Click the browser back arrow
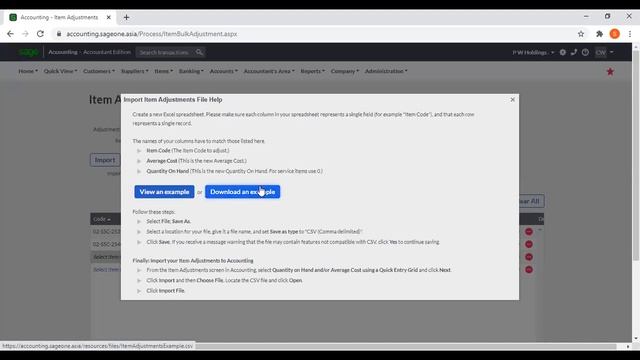 tap(10, 34)
